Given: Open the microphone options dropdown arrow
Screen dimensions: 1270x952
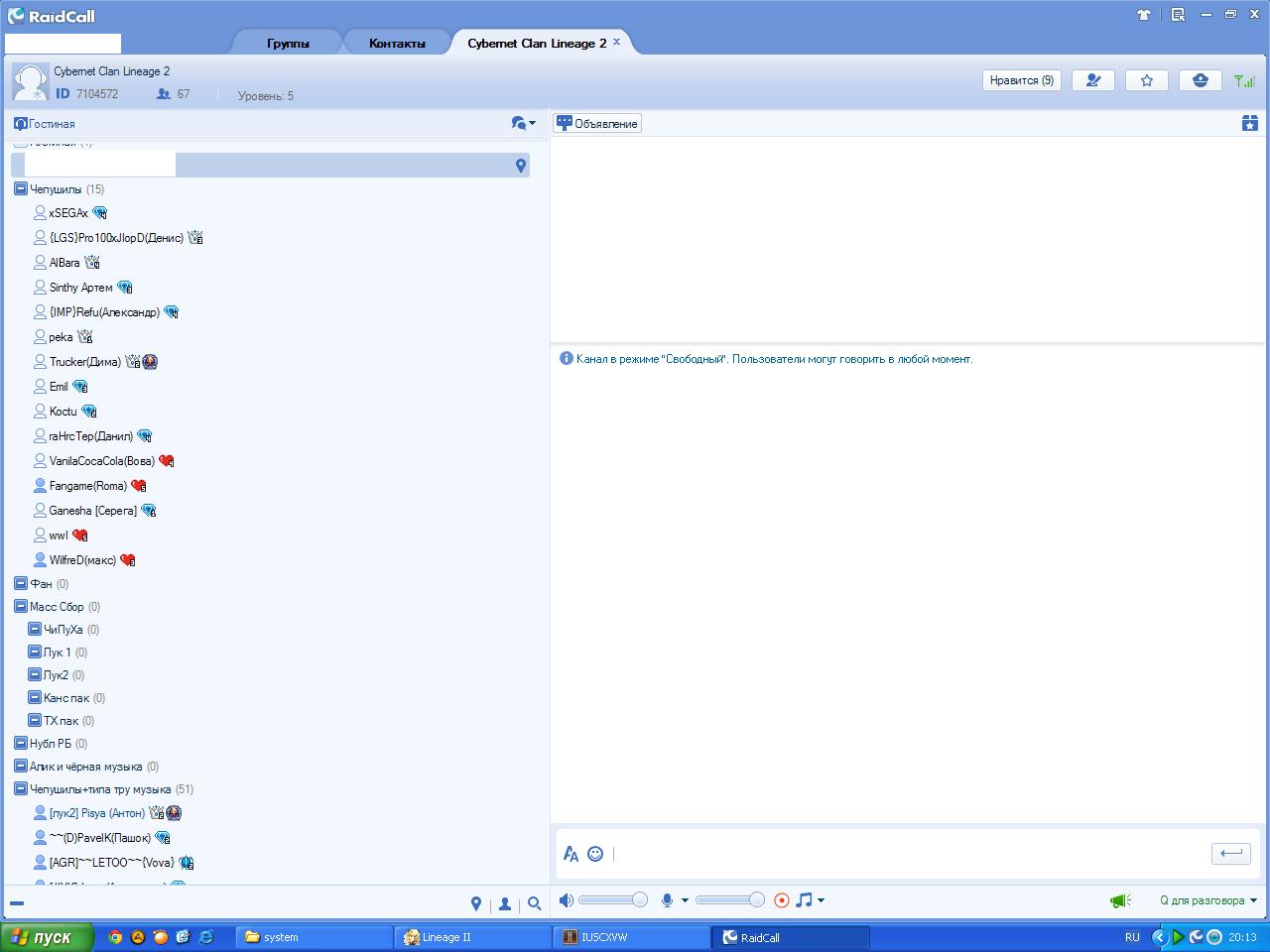Looking at the screenshot, I should coord(685,900).
